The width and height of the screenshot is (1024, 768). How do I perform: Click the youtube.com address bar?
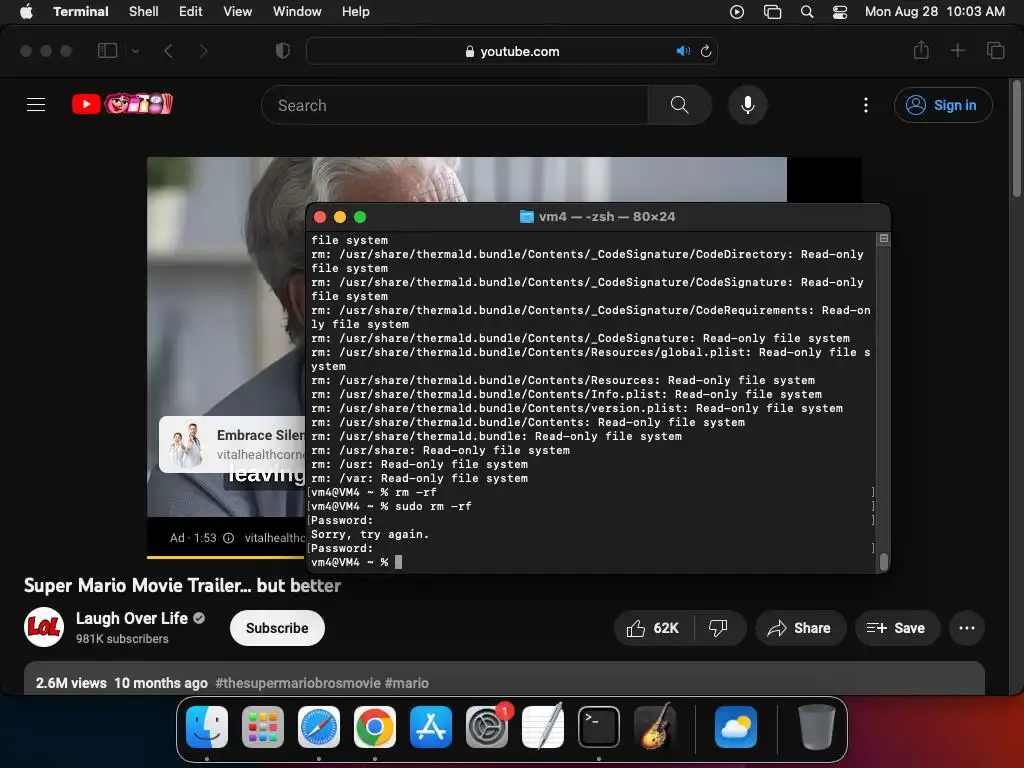point(511,51)
